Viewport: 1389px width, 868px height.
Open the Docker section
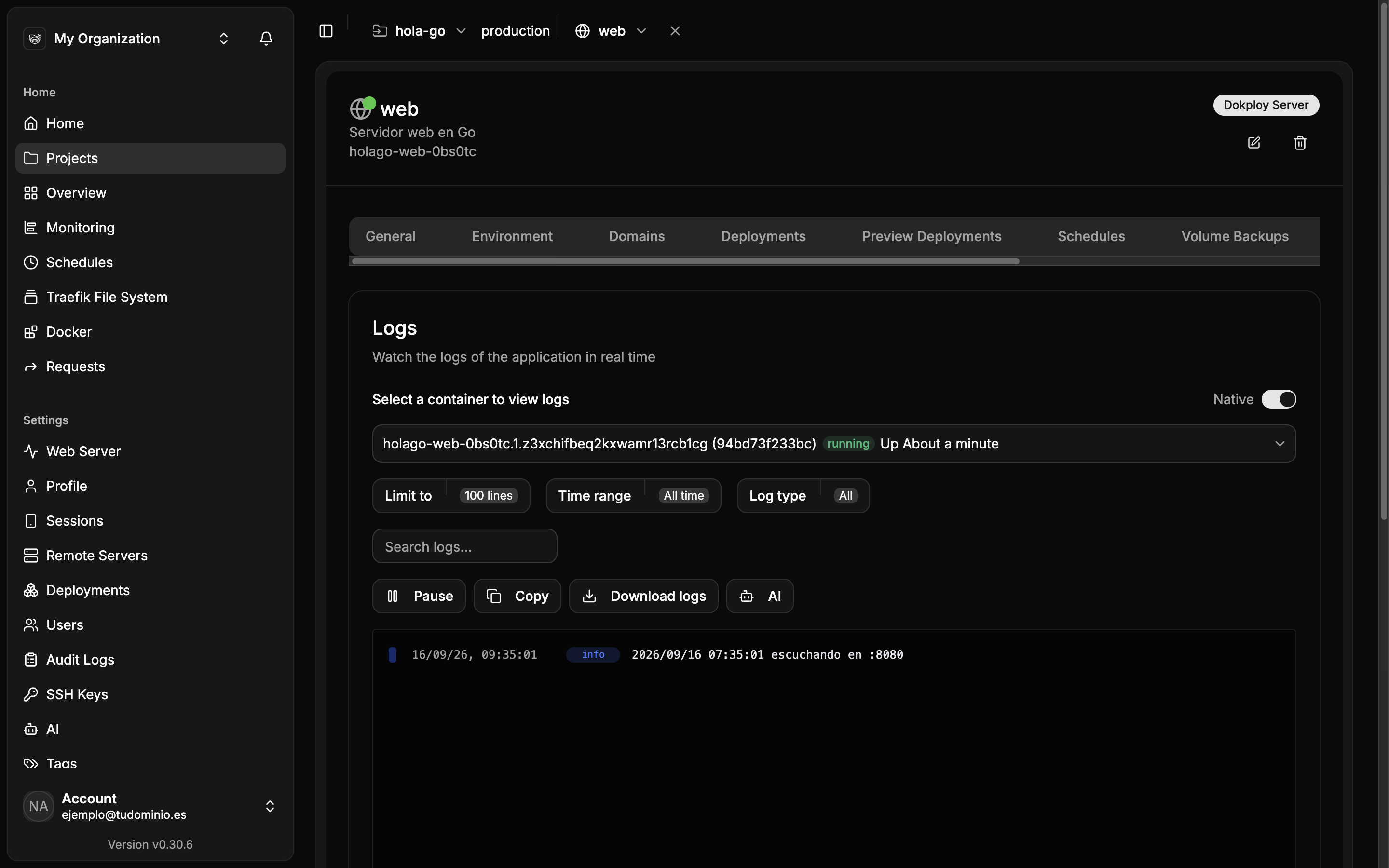coord(150,332)
